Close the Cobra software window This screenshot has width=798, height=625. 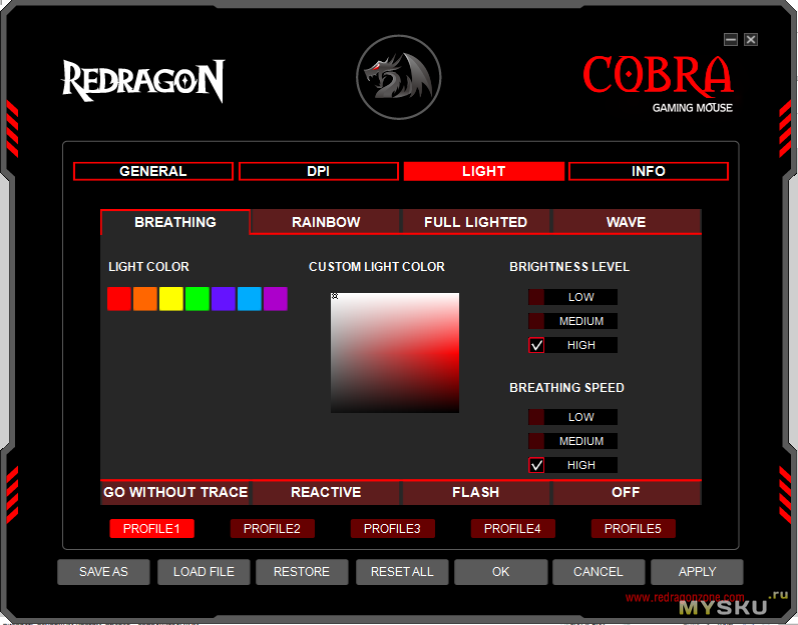751,39
